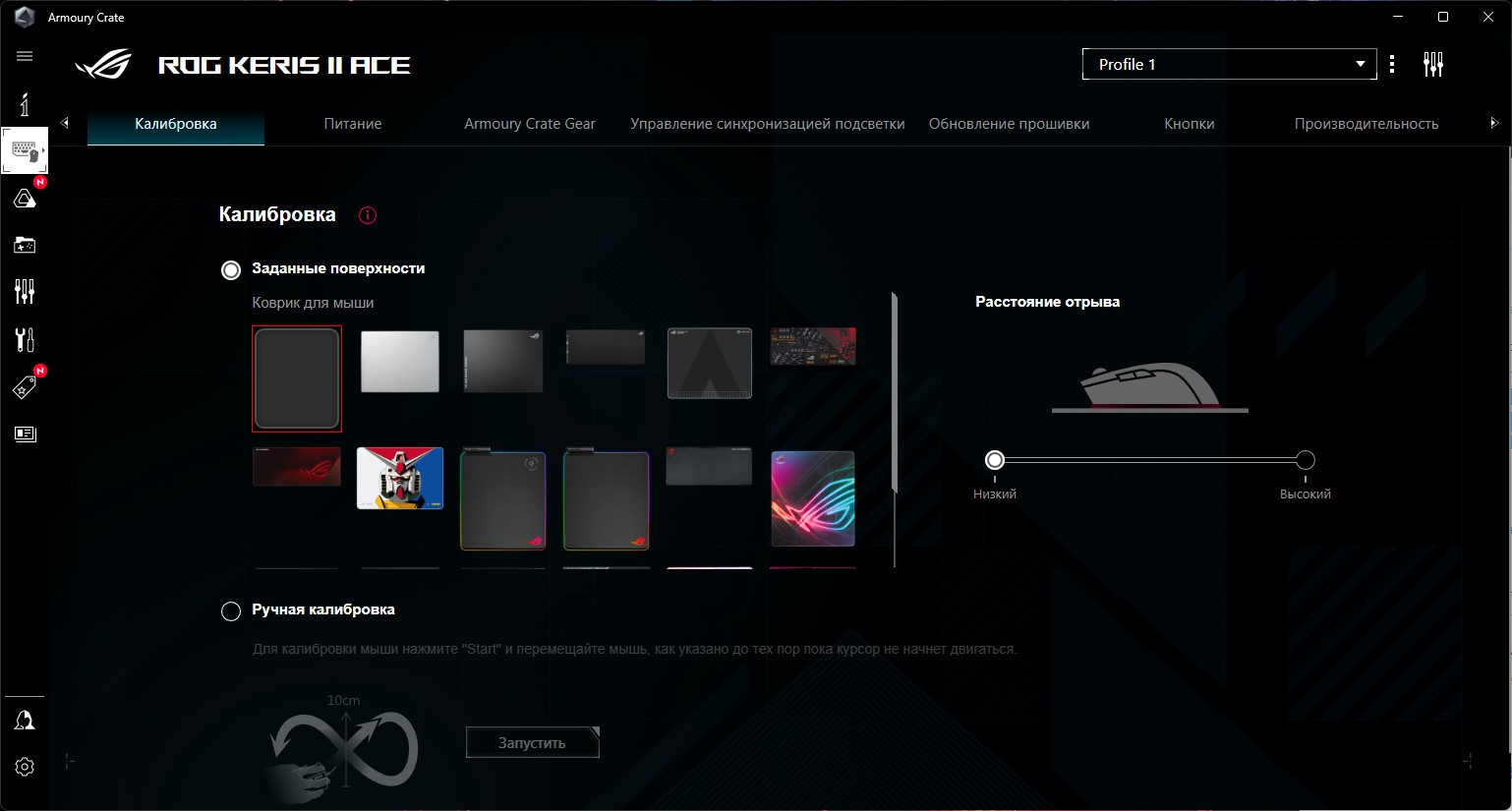
Task: Click the calibration info icon beside Калибровка
Action: (x=368, y=215)
